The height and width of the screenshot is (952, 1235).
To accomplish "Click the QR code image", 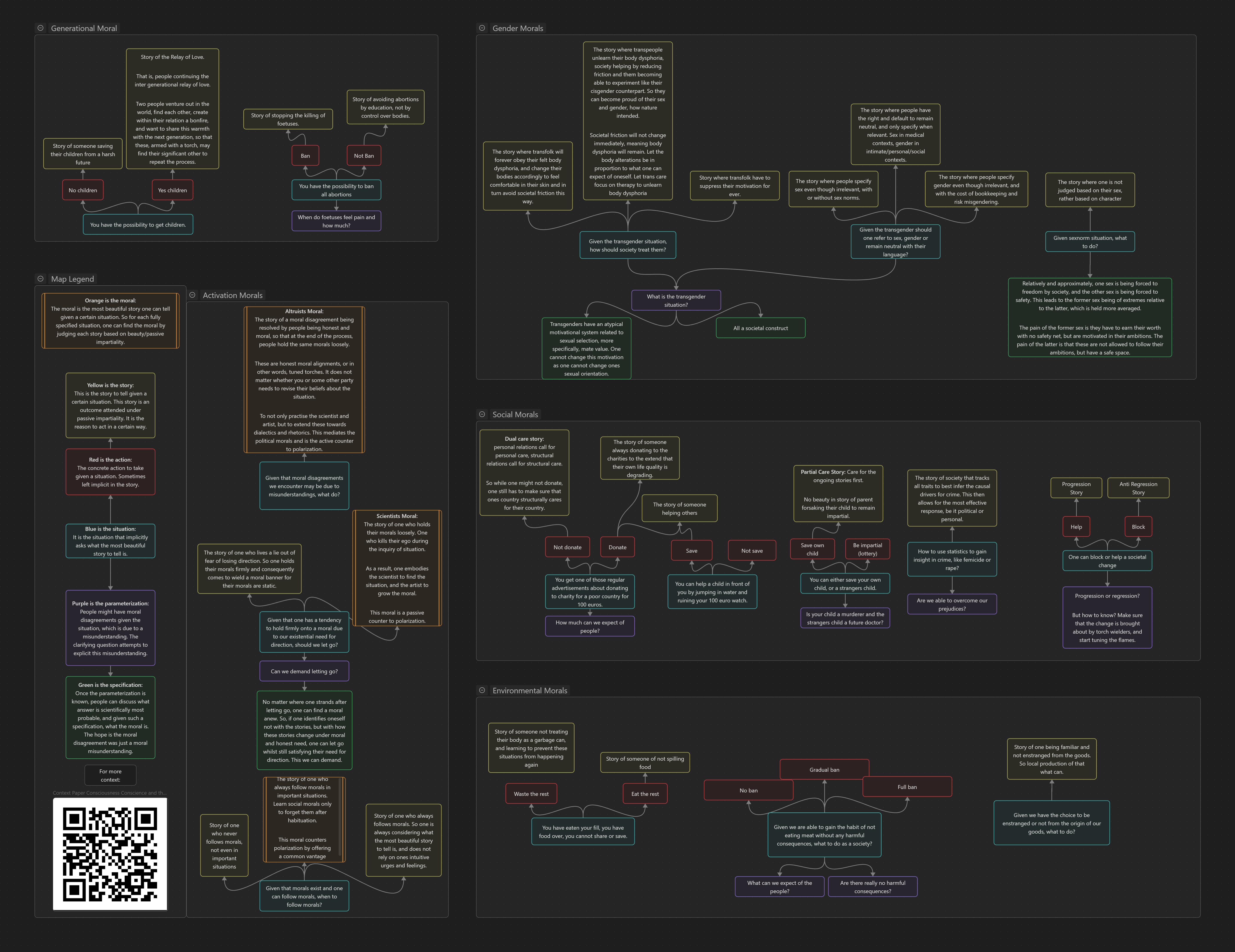I will click(110, 854).
